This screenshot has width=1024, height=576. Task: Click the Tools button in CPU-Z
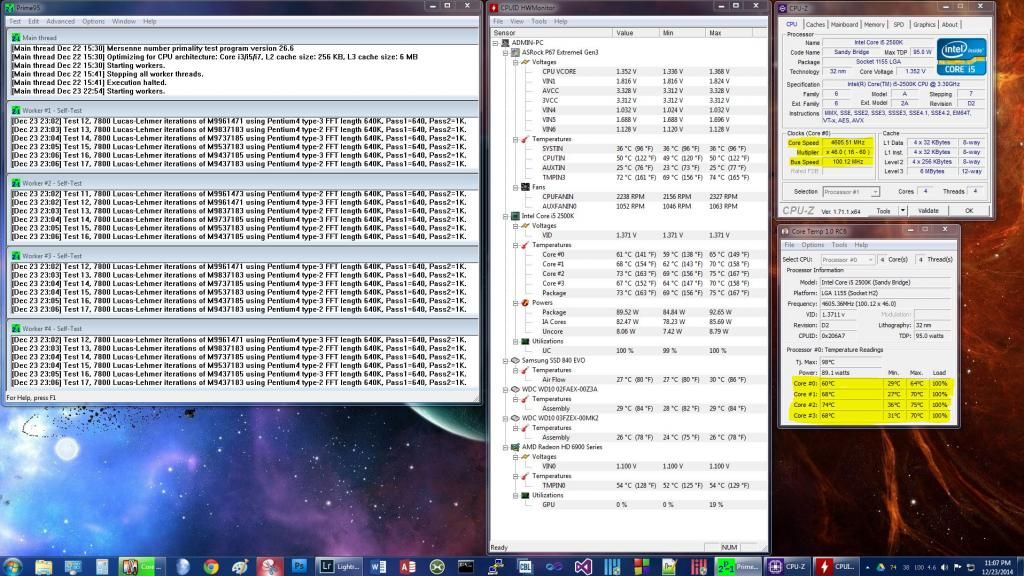click(883, 211)
